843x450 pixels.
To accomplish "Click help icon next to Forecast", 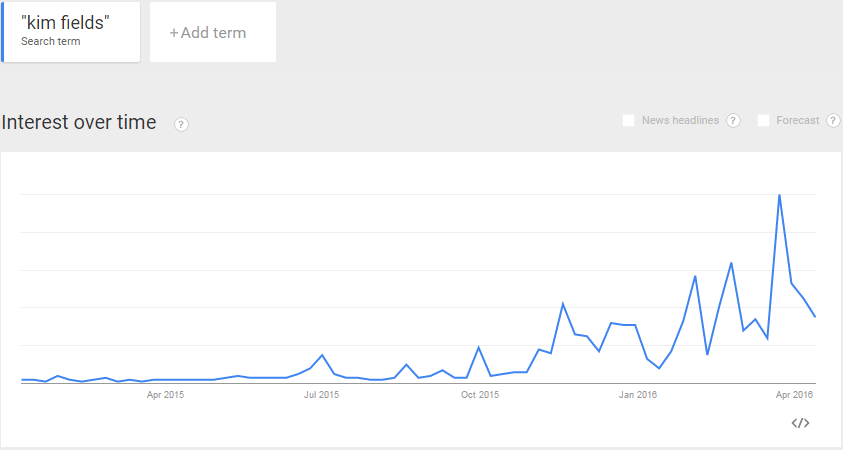I will [x=833, y=120].
